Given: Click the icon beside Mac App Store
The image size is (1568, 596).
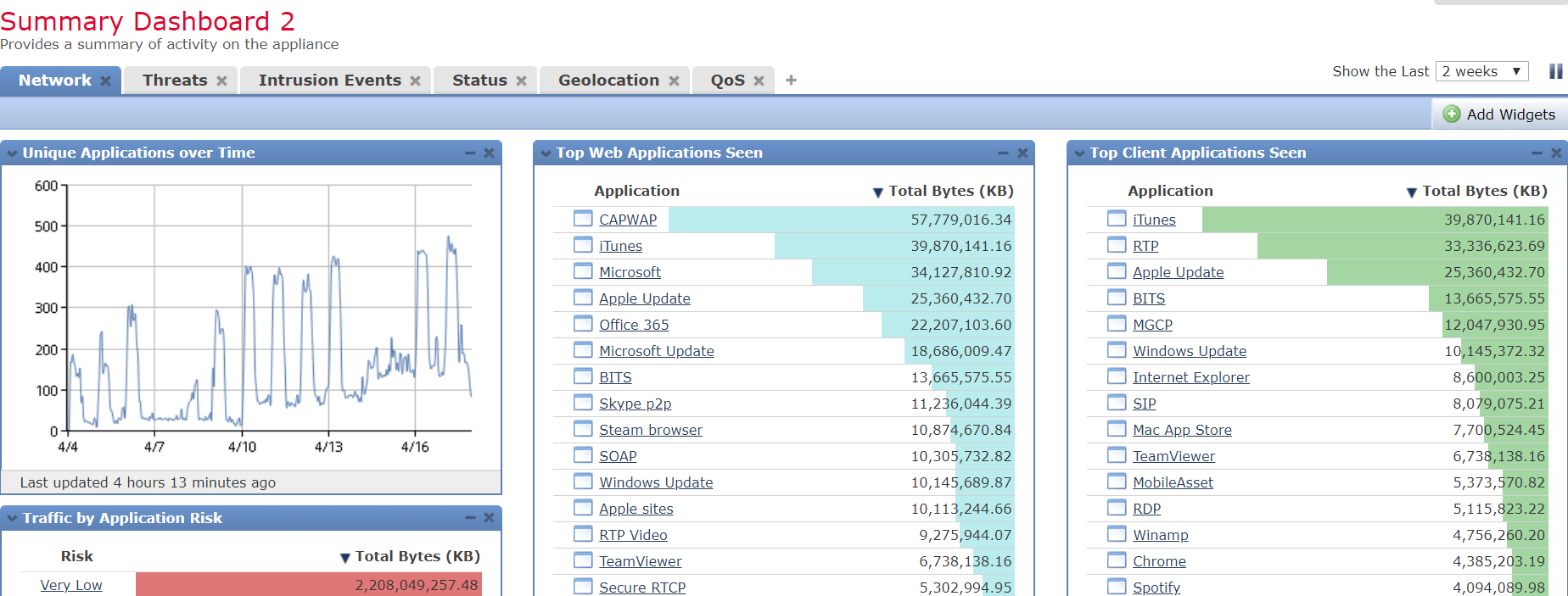Looking at the screenshot, I should coord(1117,429).
